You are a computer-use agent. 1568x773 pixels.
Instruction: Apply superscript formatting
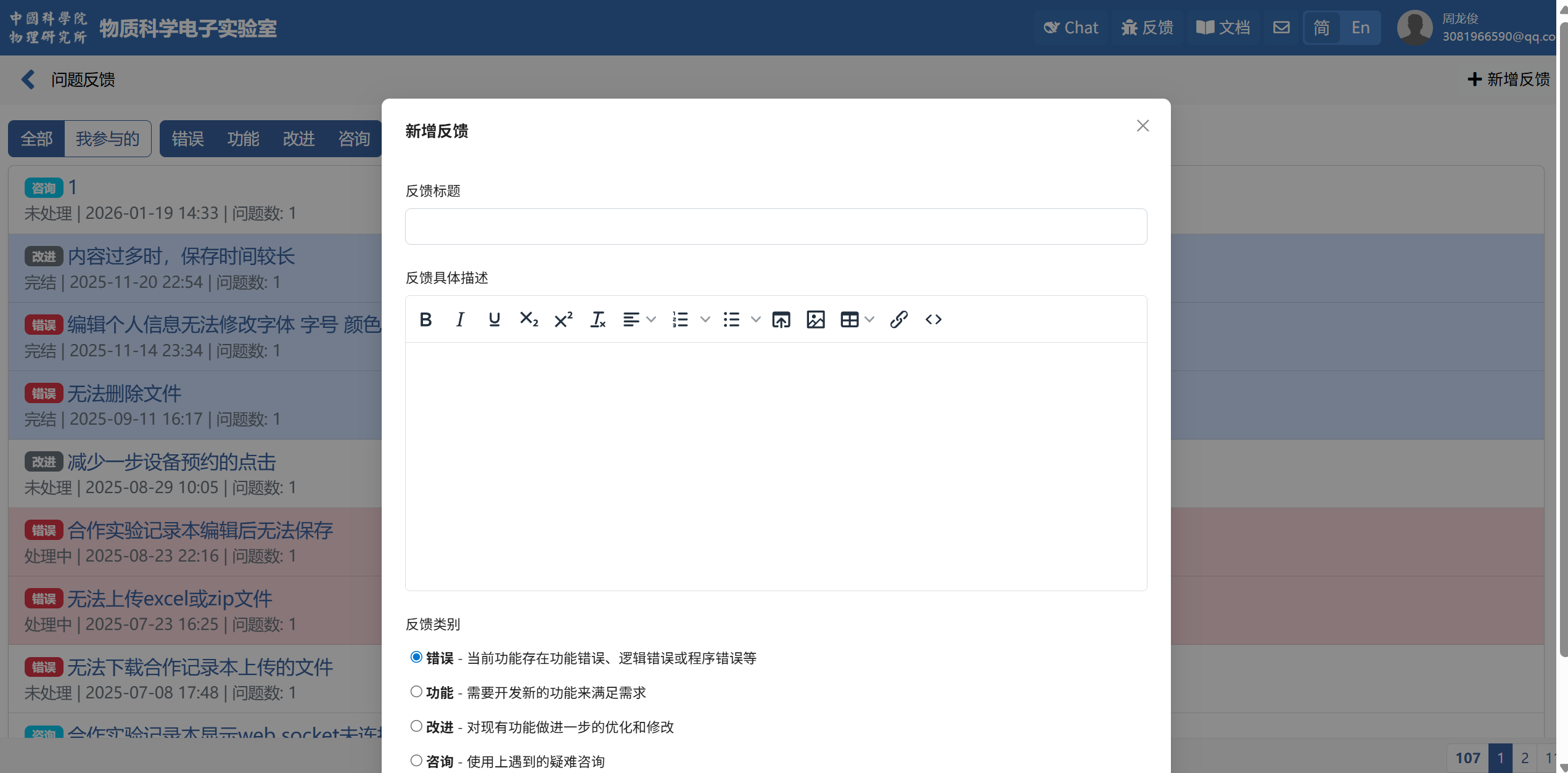pyautogui.click(x=563, y=319)
